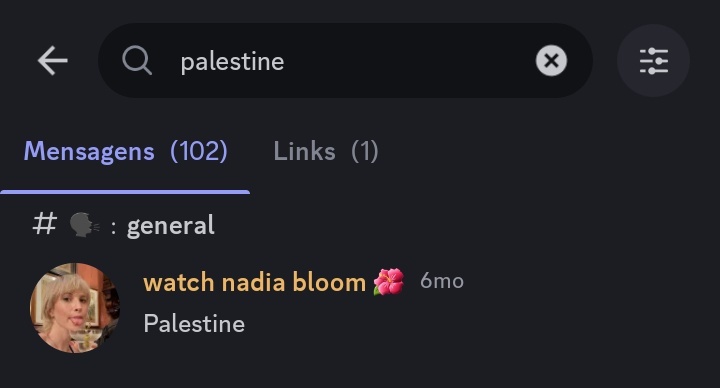
Task: Go back using the left arrow icon
Action: point(53,61)
